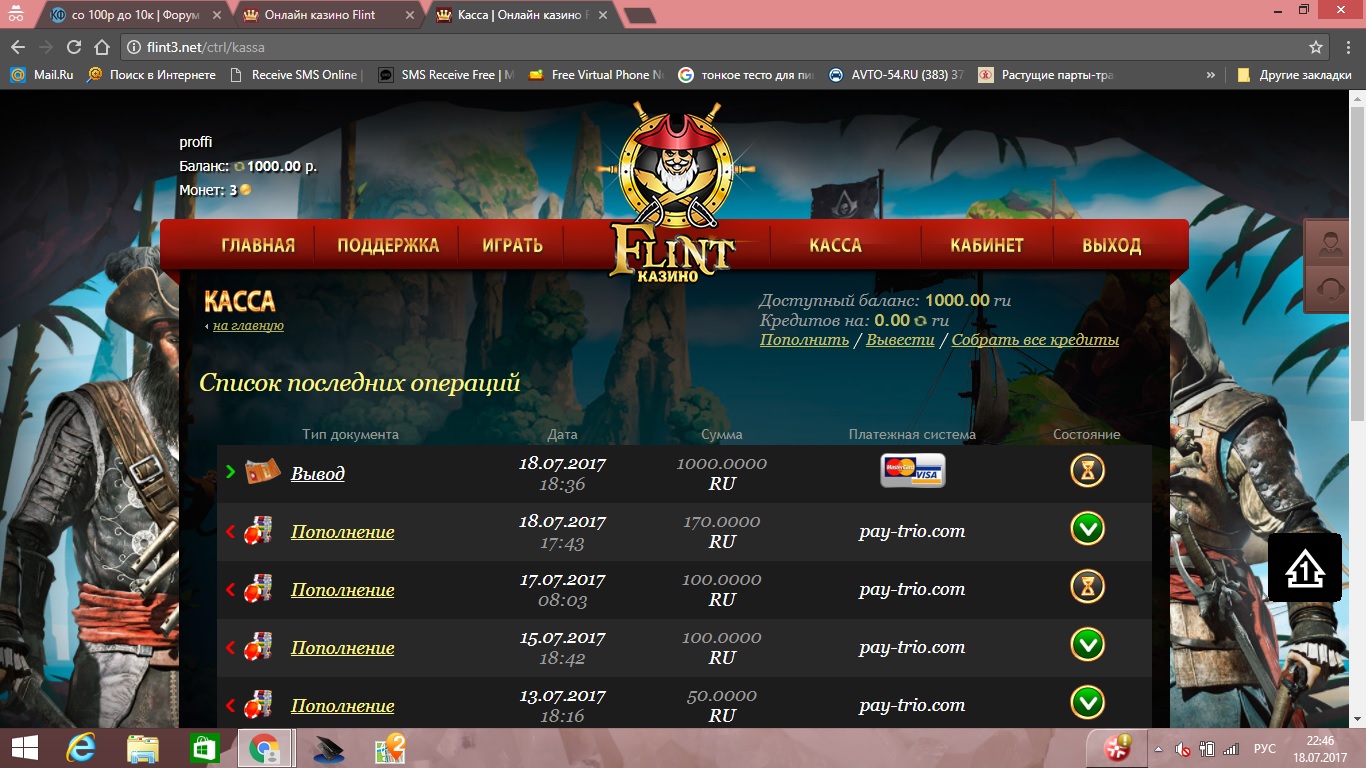The image size is (1366, 768).
Task: Open the Mail.Ru bookmark
Action: coord(42,75)
